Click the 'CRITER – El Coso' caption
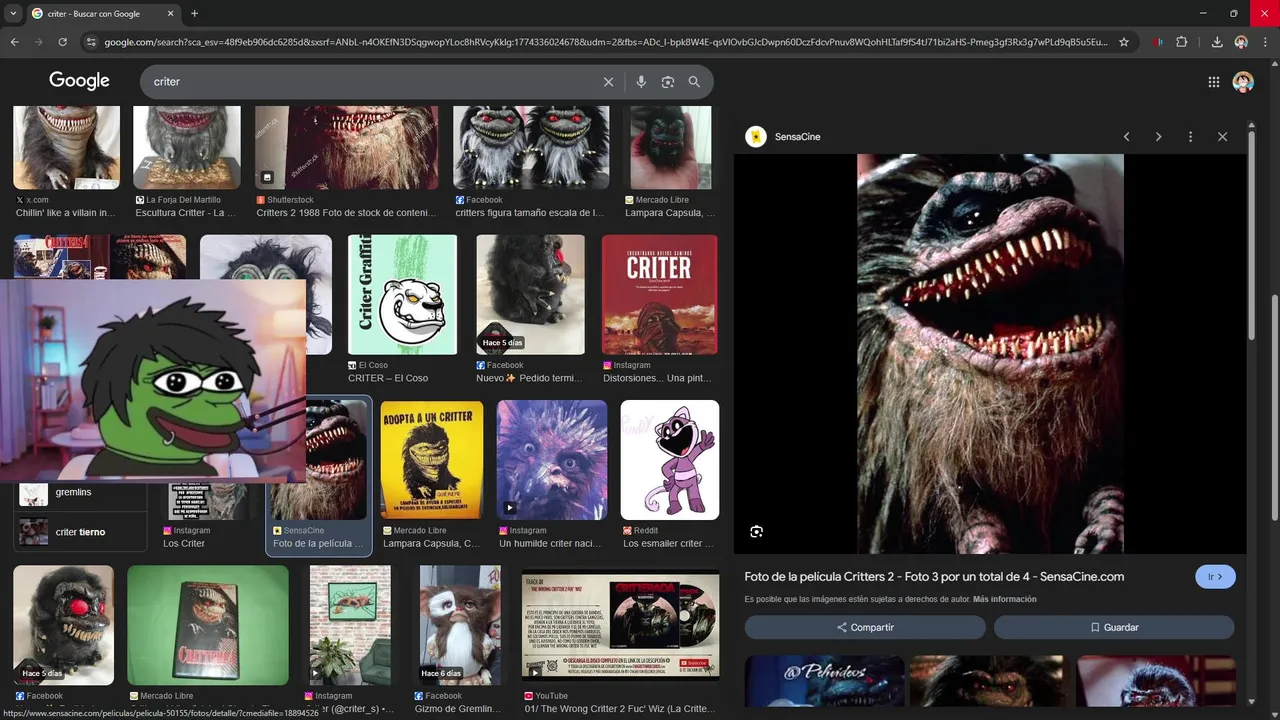Screen dimensions: 1280x720 [x=388, y=378]
